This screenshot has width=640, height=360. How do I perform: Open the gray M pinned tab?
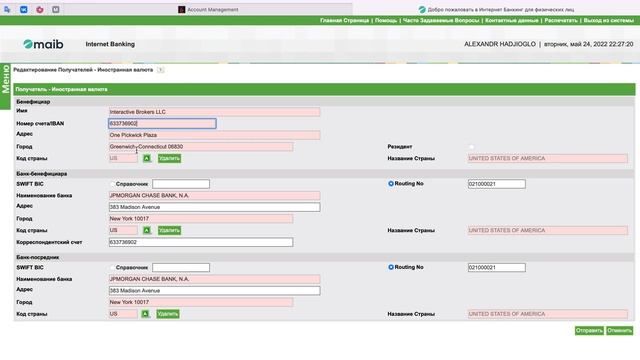coord(56,9)
